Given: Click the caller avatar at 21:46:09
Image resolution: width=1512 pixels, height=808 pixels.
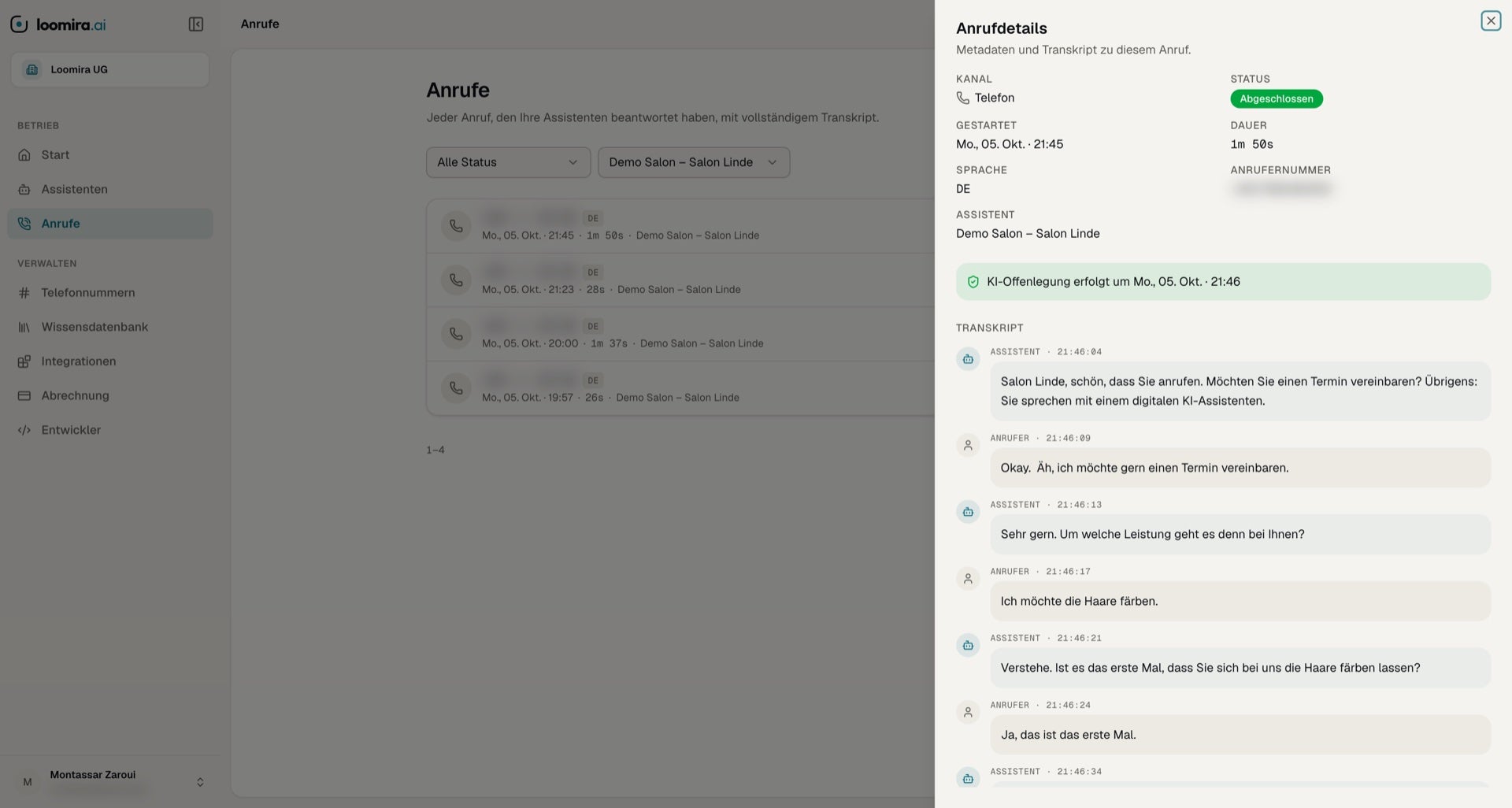Looking at the screenshot, I should 968,445.
